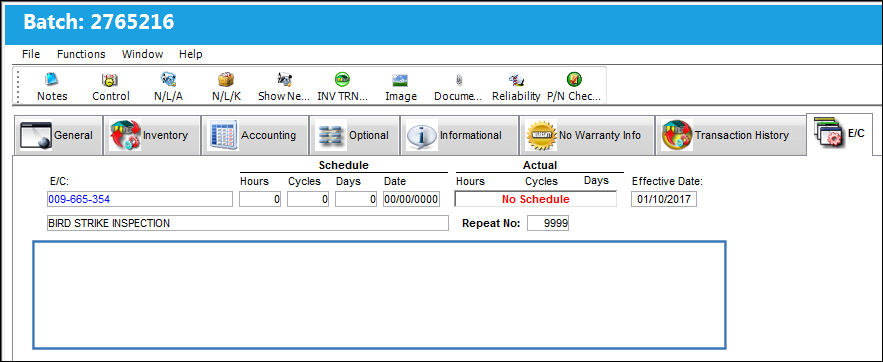Screen dimensions: 883x362
Task: Open the File menu
Action: tap(31, 54)
